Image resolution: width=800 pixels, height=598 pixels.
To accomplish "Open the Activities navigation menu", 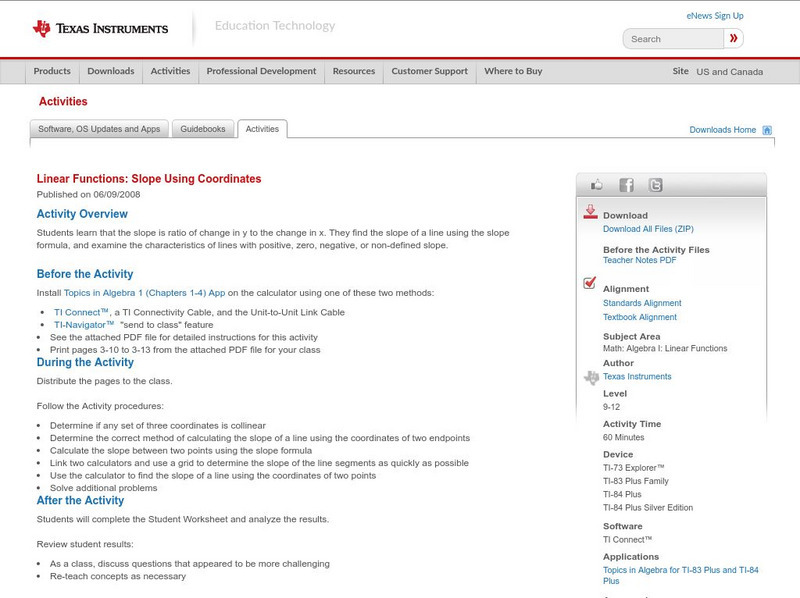I will (170, 71).
